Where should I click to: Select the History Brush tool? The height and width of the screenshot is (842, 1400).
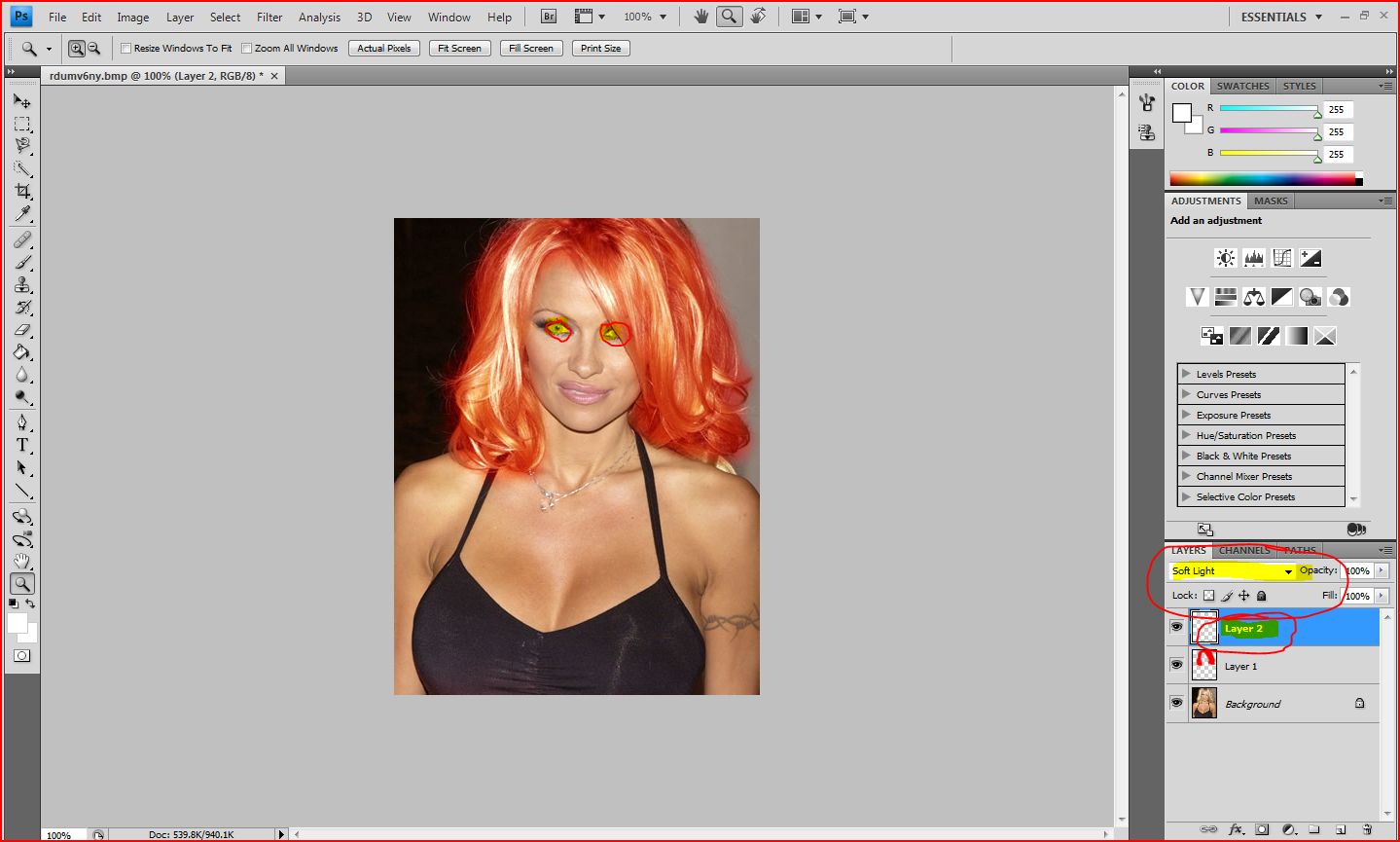click(21, 308)
